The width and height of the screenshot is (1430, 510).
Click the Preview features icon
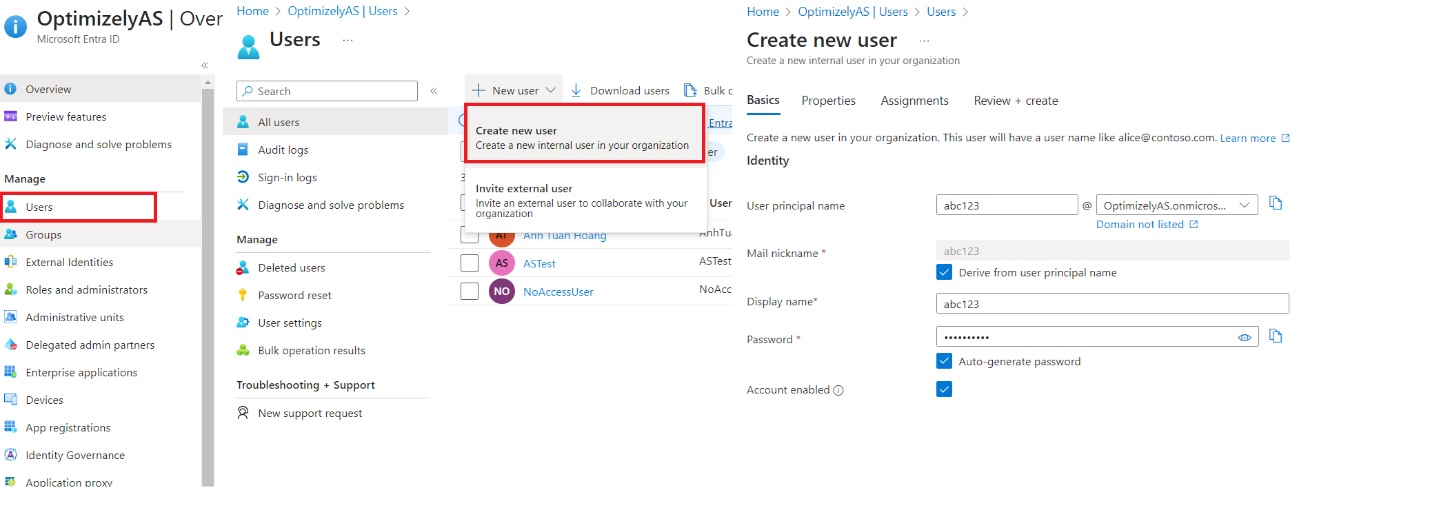click(x=11, y=117)
